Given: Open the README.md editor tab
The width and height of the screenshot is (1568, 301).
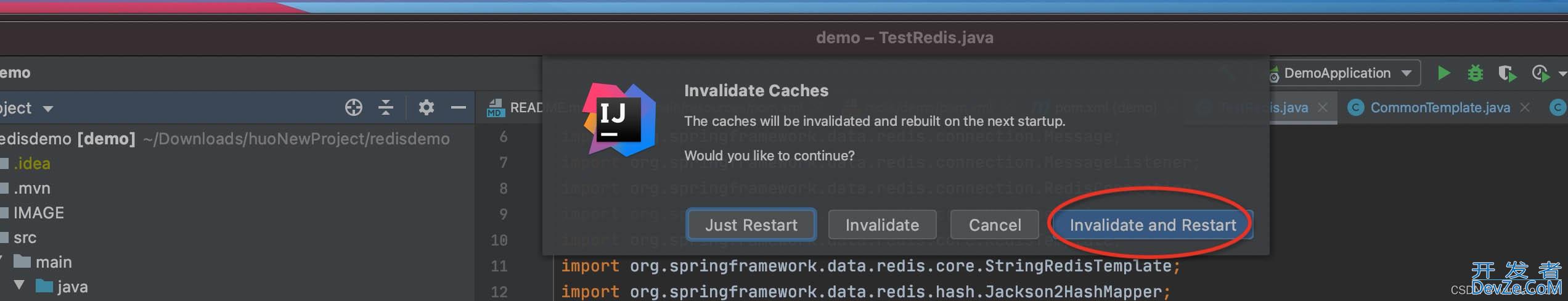Looking at the screenshot, I should (x=526, y=108).
